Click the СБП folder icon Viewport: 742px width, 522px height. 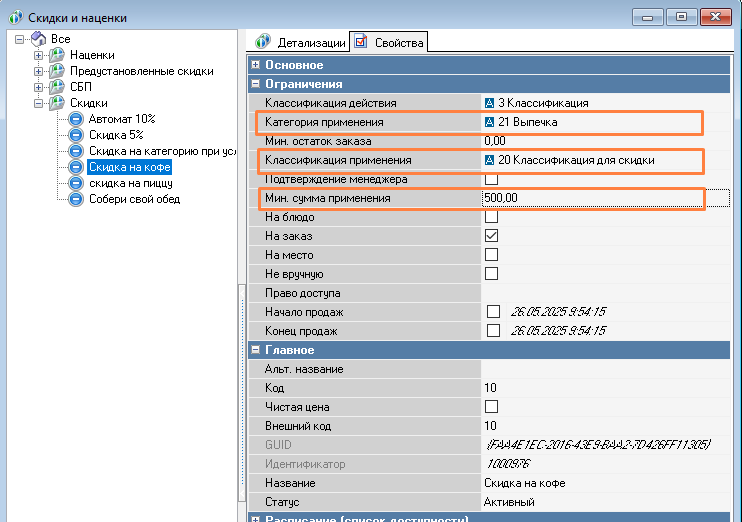57,87
